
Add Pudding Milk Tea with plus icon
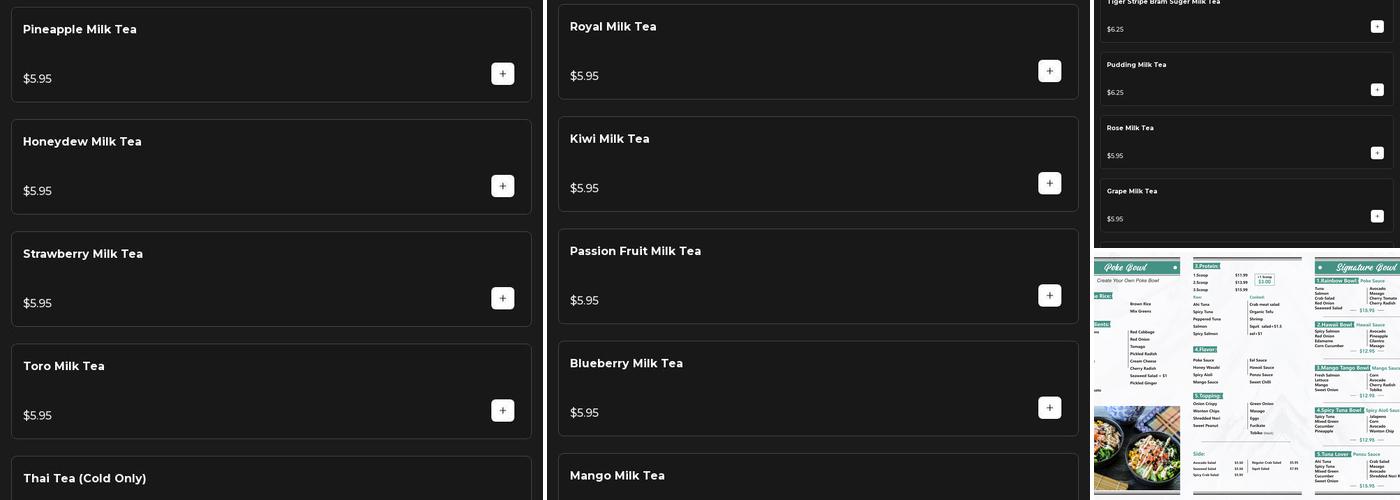coord(1377,90)
